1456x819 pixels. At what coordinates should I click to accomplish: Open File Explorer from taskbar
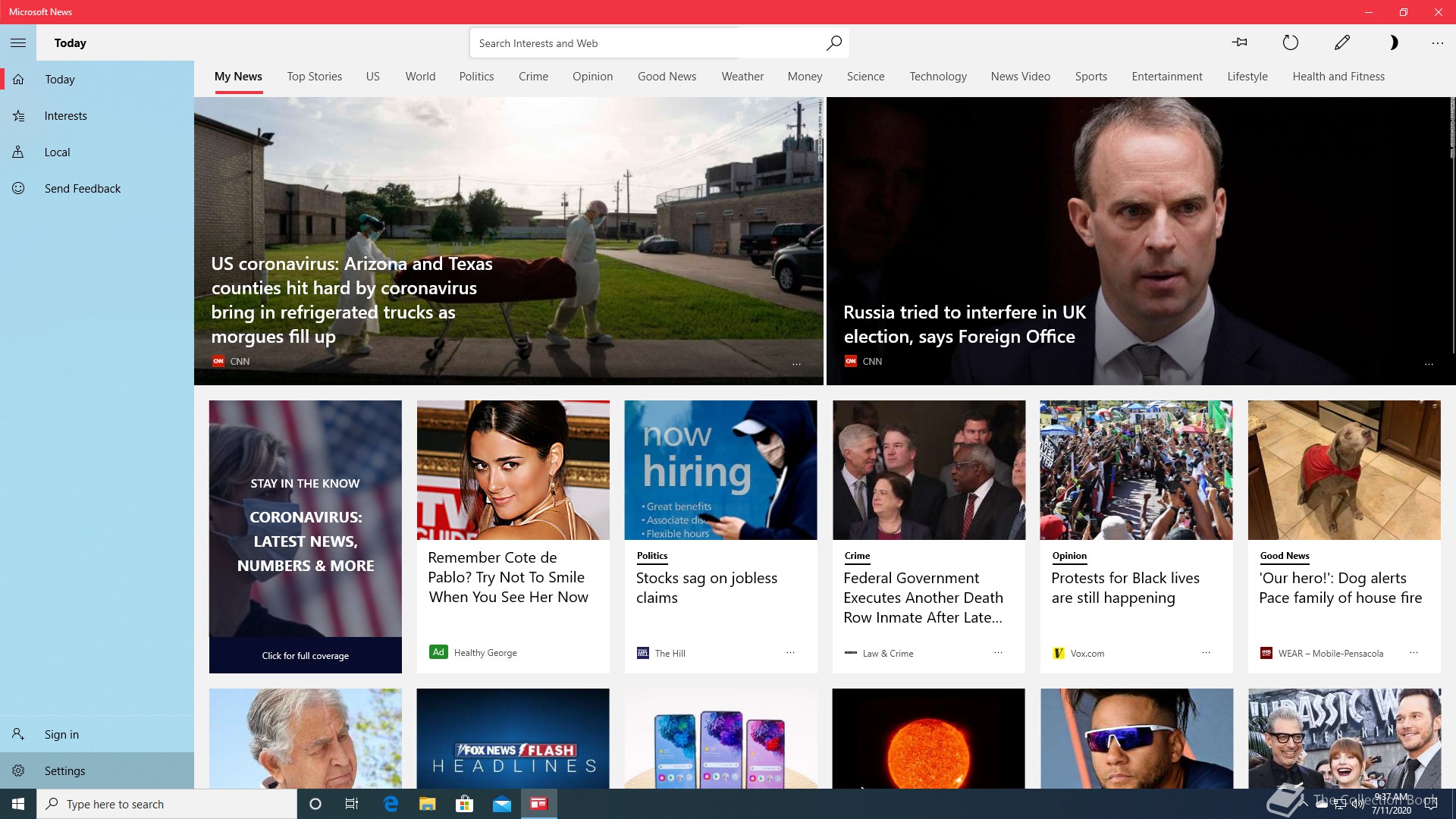[x=427, y=804]
